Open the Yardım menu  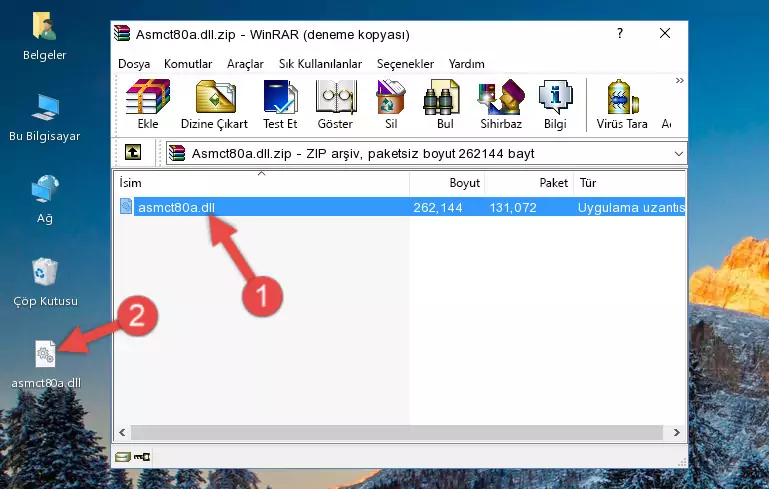click(x=466, y=64)
